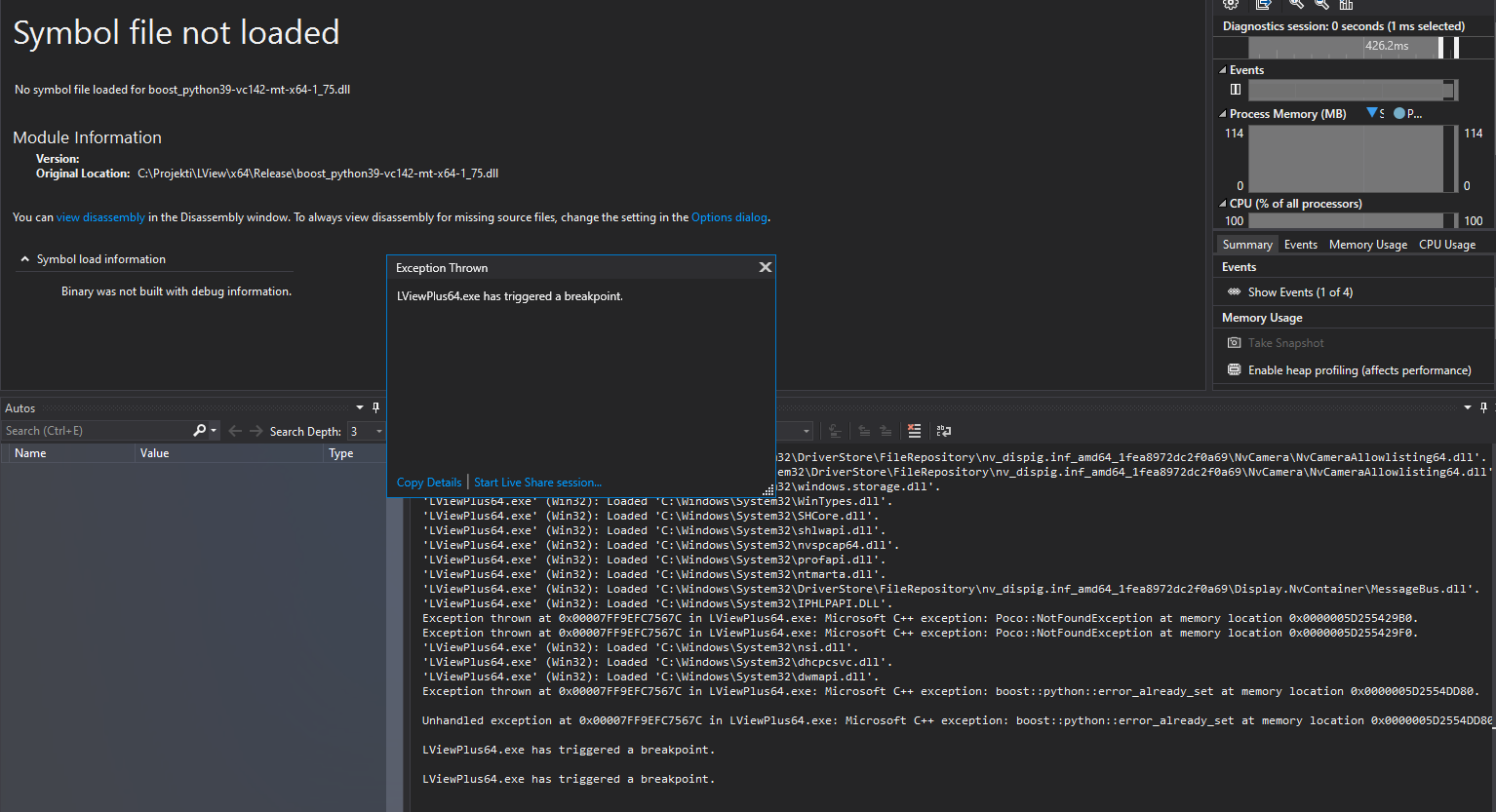Close the Exception Thrown popup

click(766, 267)
